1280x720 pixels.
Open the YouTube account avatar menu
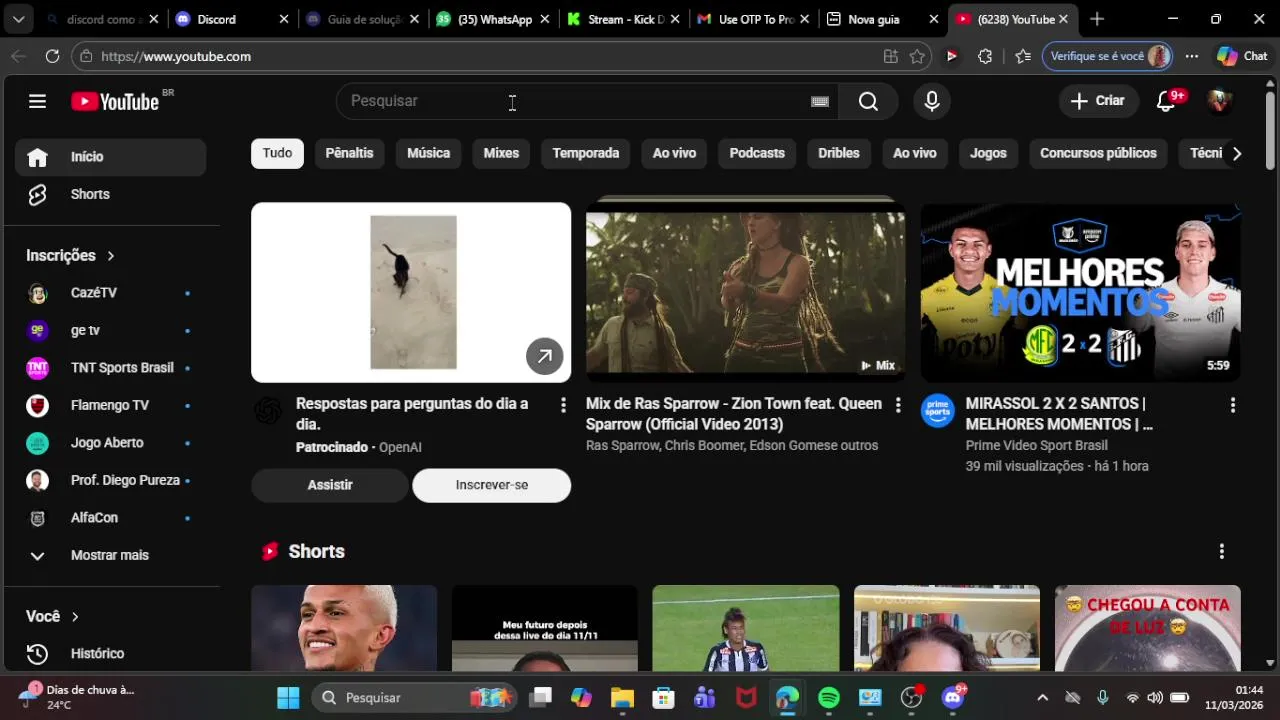(1218, 101)
